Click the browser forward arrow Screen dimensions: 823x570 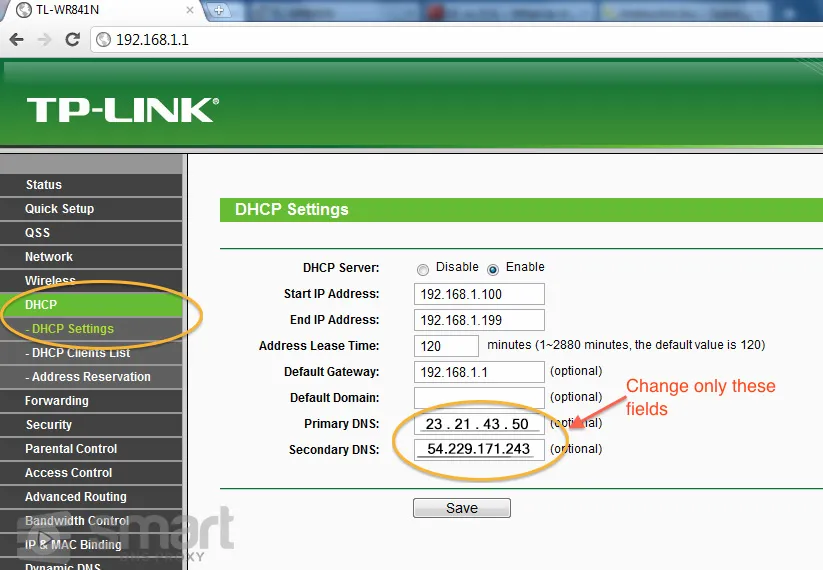(44, 40)
